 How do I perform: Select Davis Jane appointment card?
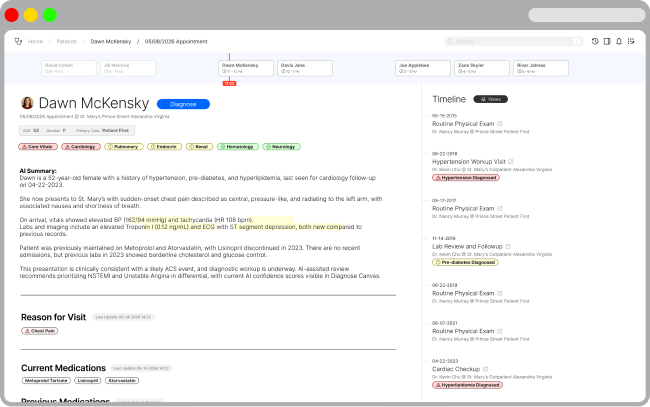point(305,68)
